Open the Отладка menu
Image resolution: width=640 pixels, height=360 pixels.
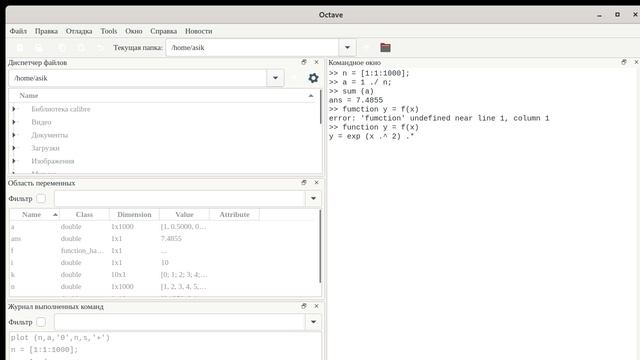tap(79, 31)
